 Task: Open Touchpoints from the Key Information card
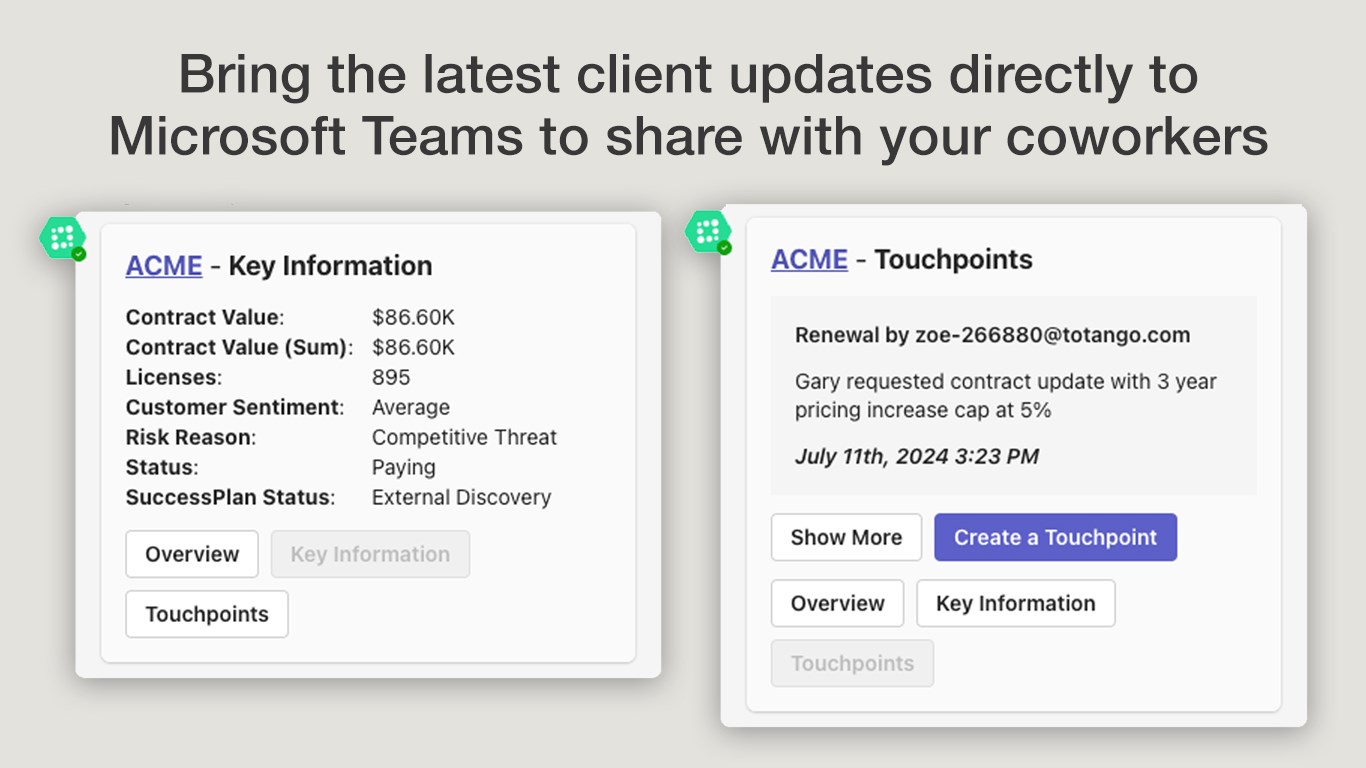click(x=207, y=614)
